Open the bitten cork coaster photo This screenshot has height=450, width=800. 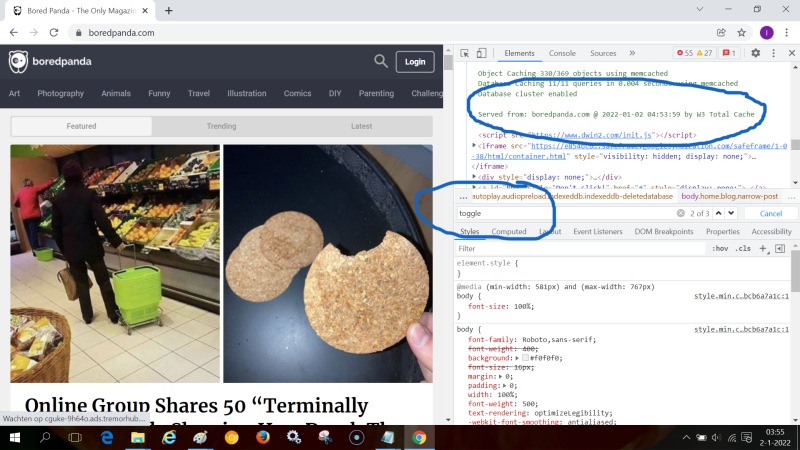[328, 263]
